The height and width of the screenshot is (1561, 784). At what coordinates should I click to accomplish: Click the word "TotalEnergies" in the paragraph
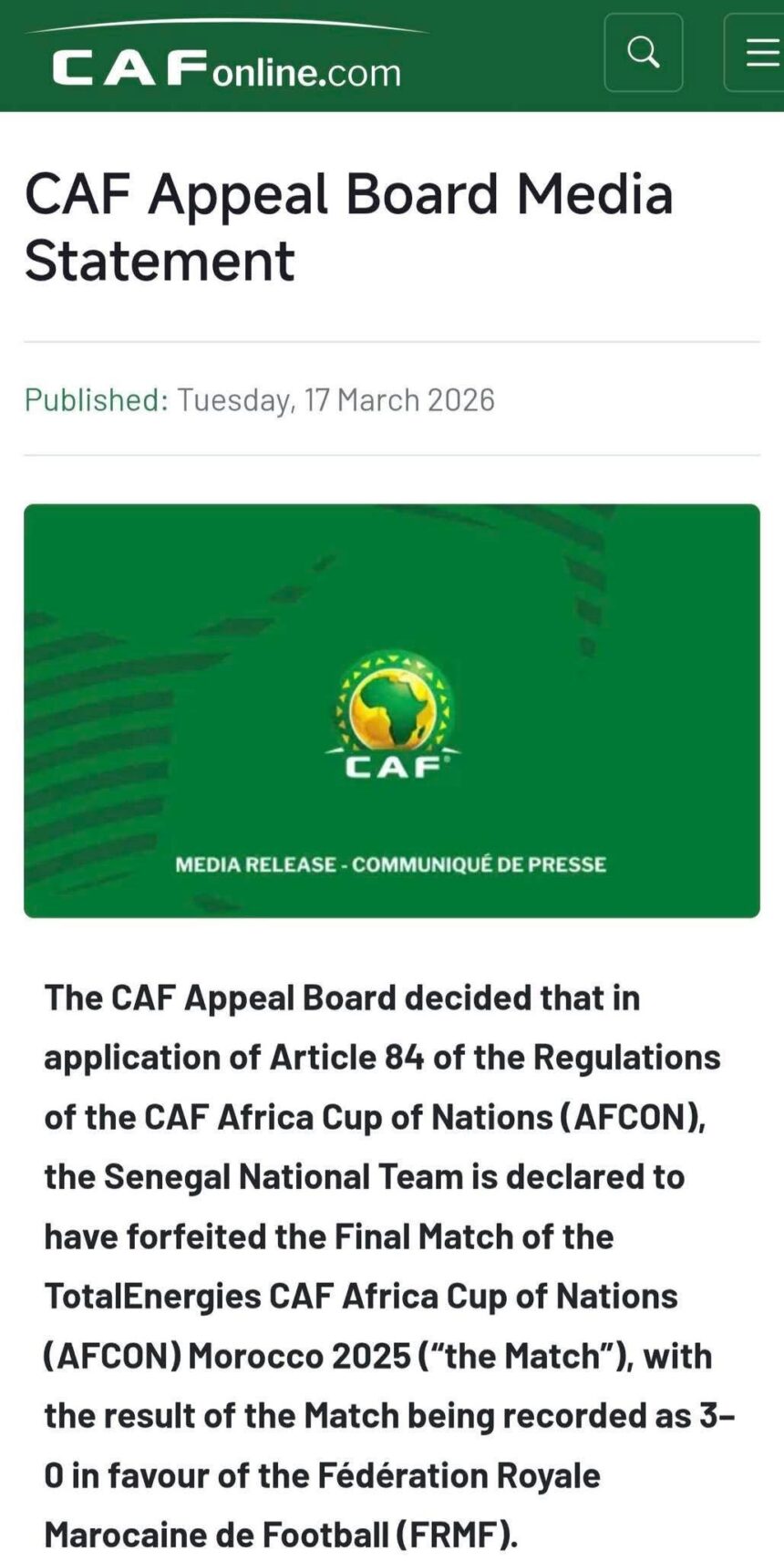pyautogui.click(x=151, y=1296)
